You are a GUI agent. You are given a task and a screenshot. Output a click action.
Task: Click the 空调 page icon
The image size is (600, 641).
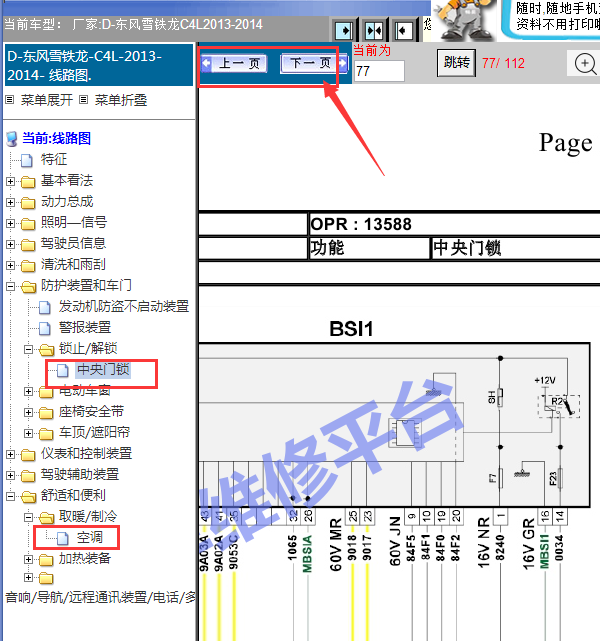point(63,538)
